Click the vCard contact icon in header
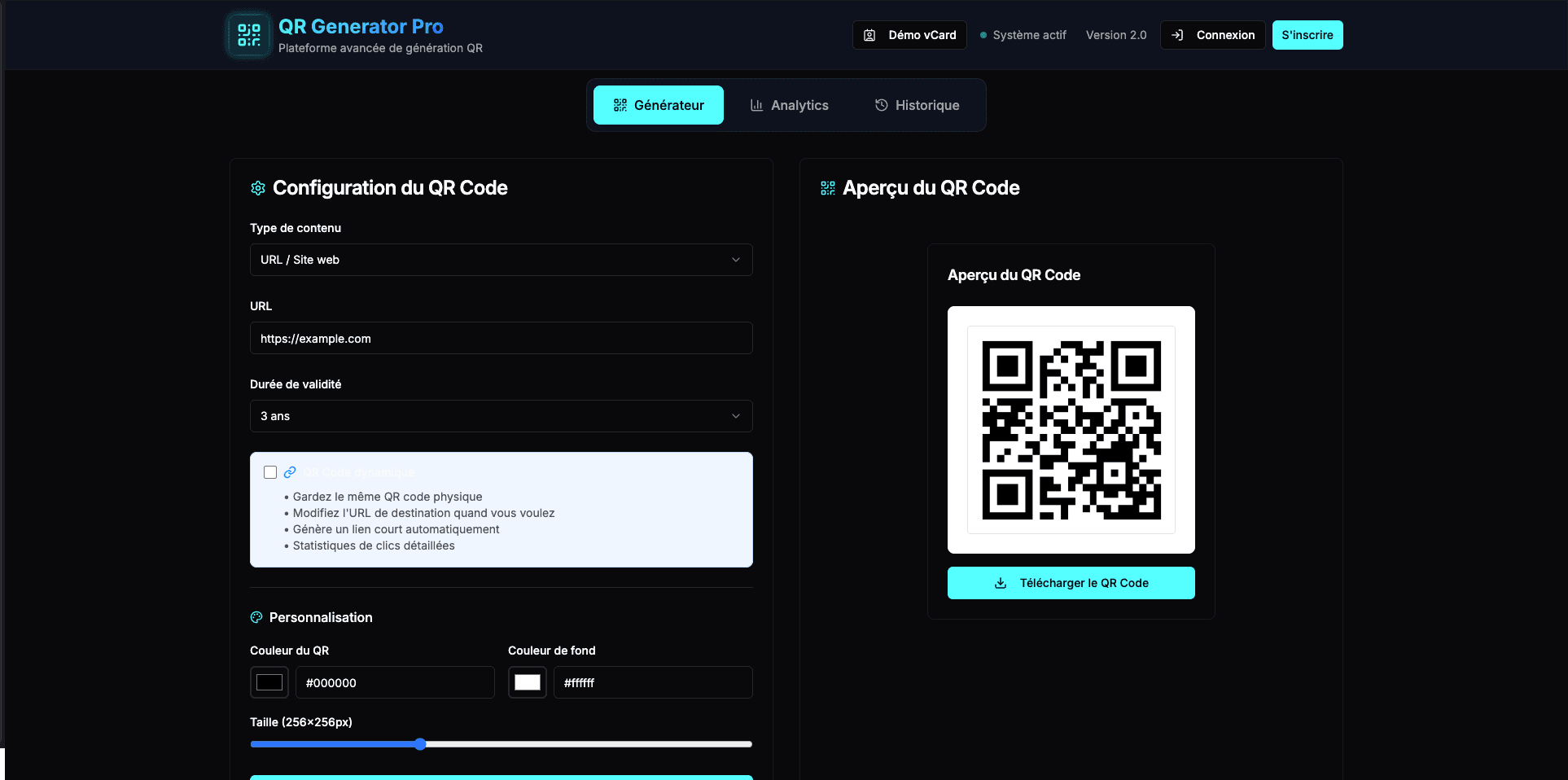Viewport: 1568px width, 780px height. [869, 35]
